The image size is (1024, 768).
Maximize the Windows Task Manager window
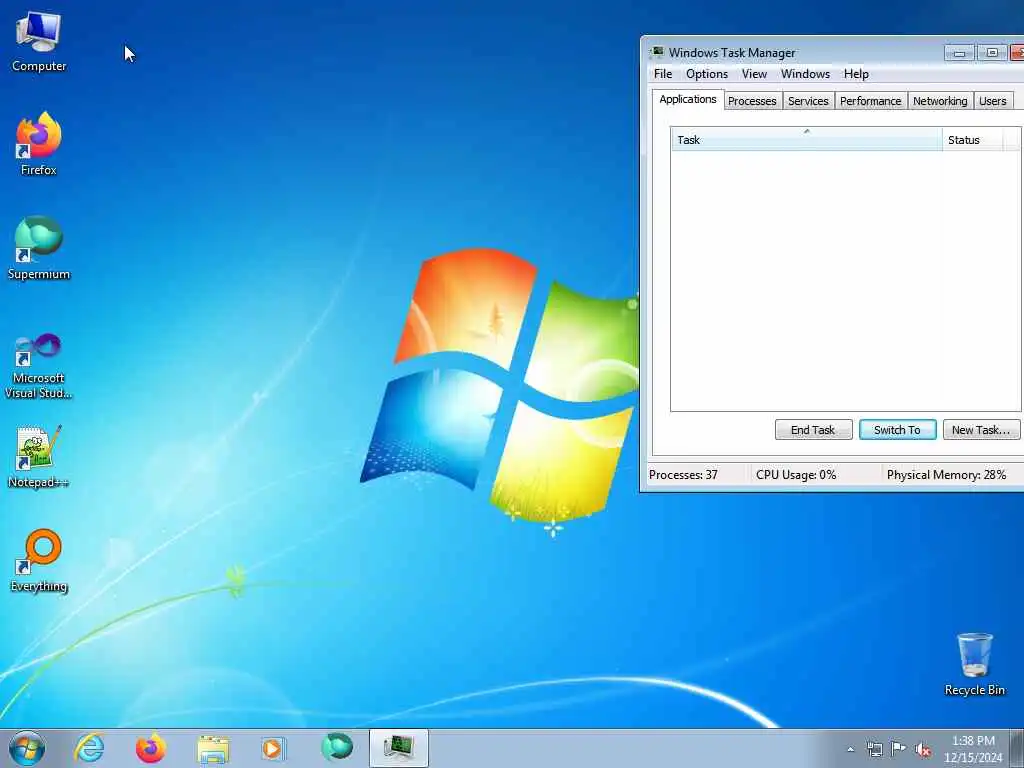point(992,53)
